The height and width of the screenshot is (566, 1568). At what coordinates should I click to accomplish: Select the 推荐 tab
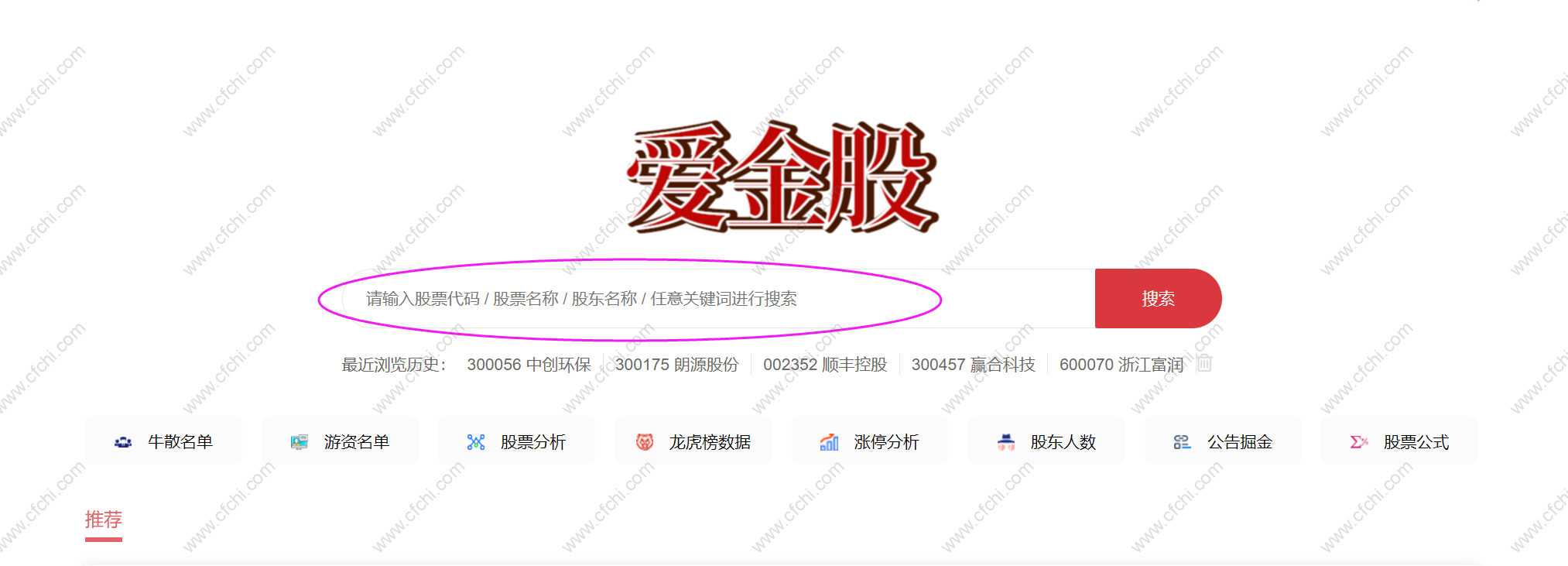coord(104,520)
